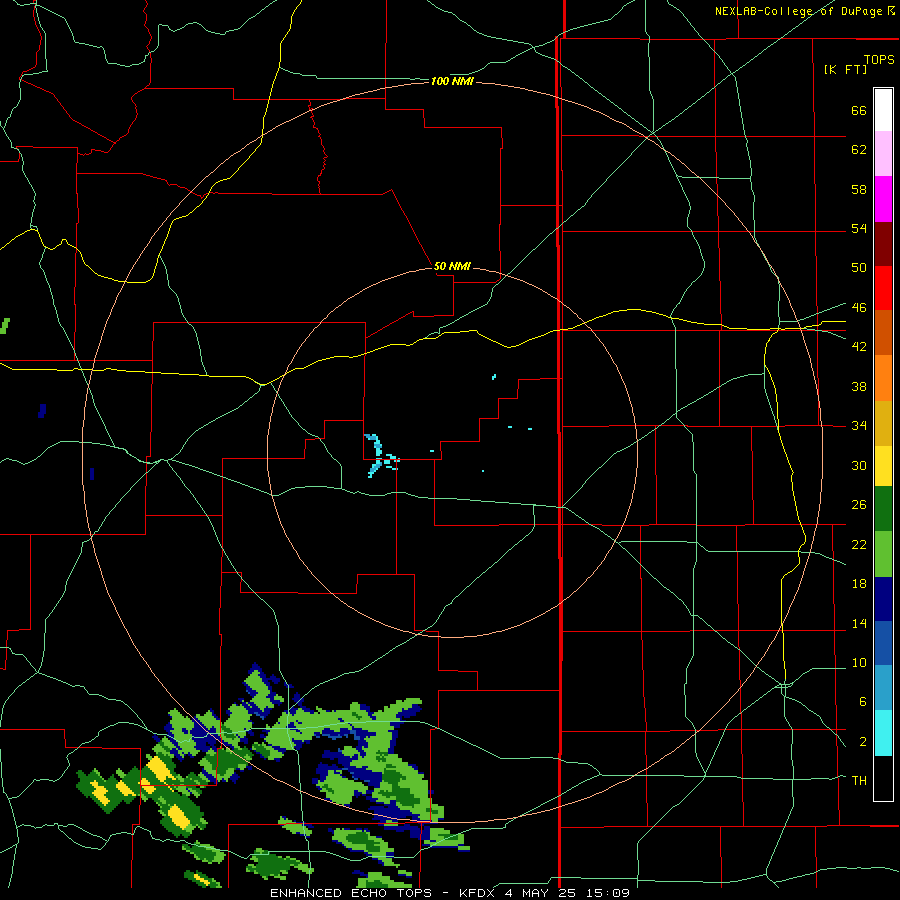Click the yellow legend swatch

[x=883, y=465]
